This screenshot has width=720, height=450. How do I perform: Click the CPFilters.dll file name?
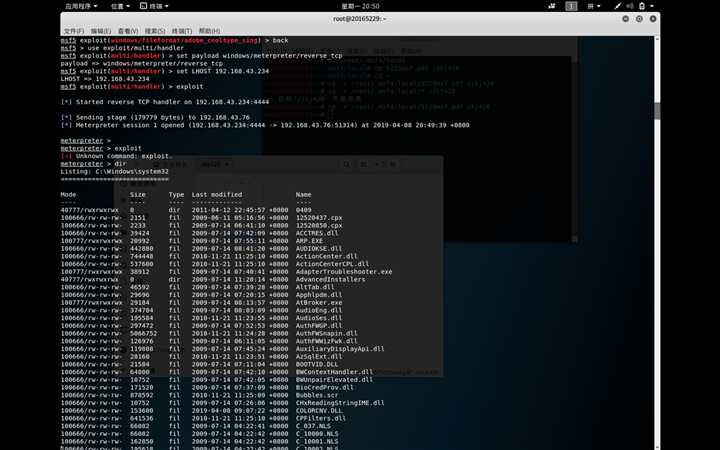click(321, 418)
